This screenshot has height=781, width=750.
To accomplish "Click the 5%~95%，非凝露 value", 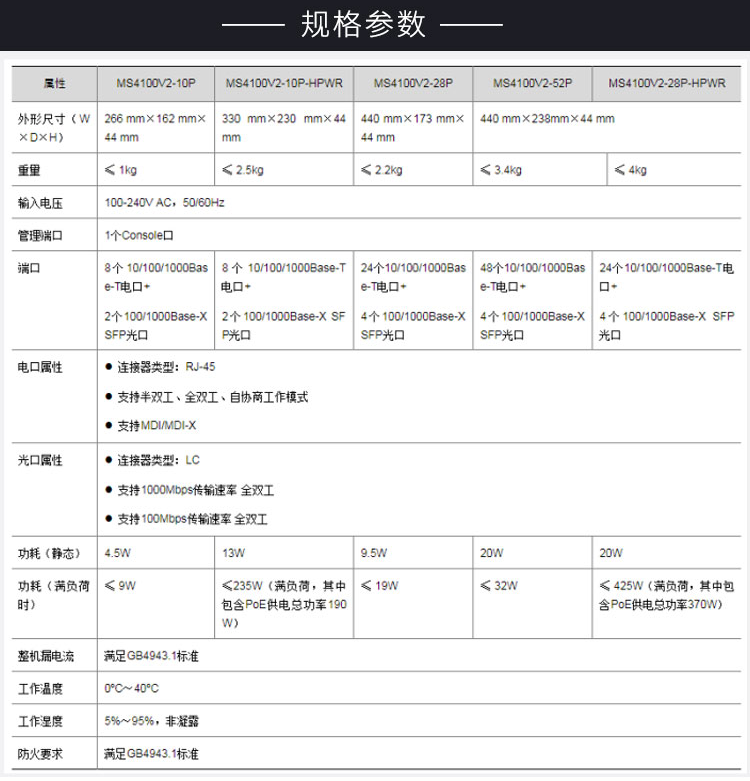I will click(x=151, y=721).
